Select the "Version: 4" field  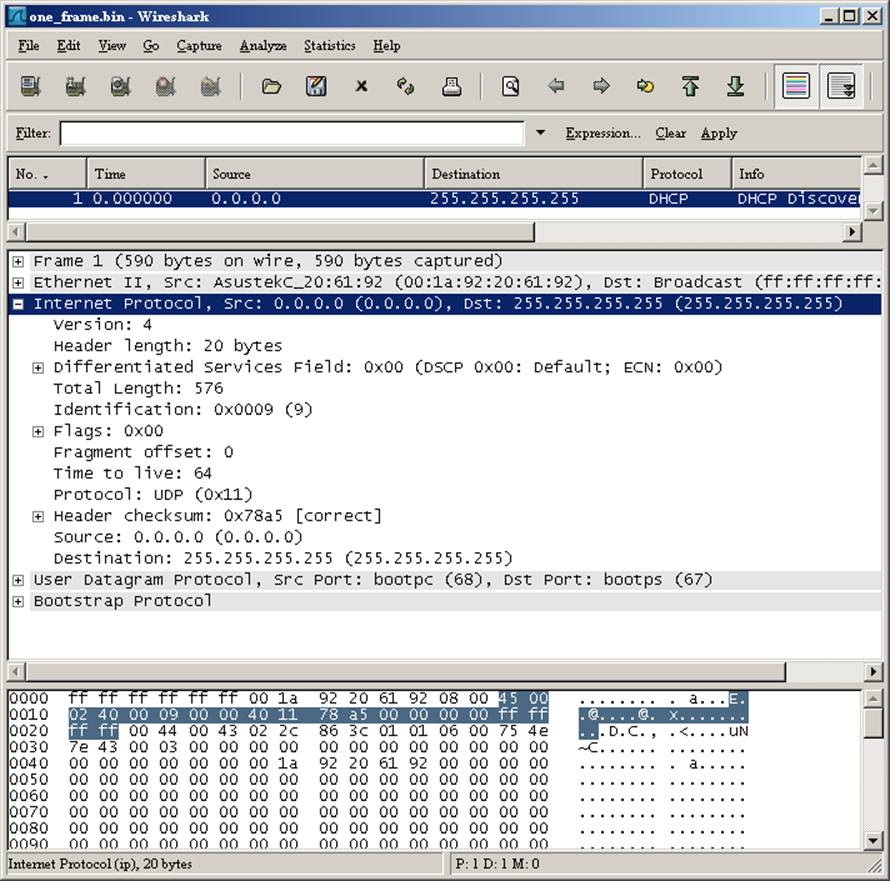point(103,325)
